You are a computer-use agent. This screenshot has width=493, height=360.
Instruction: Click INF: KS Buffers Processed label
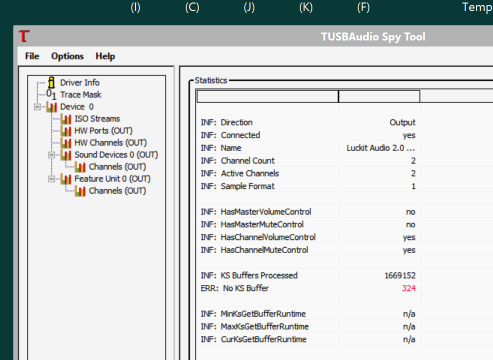tap(249, 275)
